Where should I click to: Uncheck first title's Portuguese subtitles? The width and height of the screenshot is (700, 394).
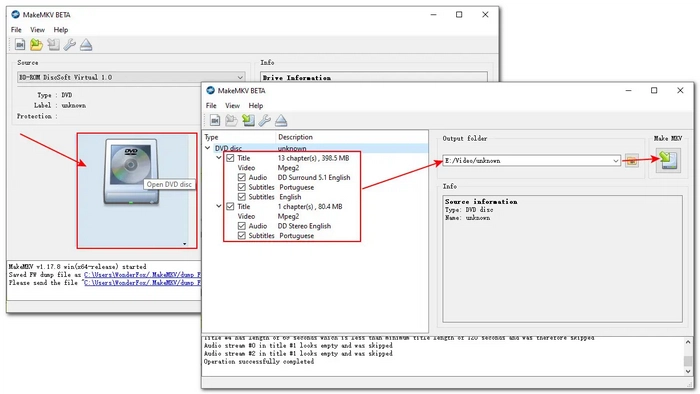click(x=242, y=187)
